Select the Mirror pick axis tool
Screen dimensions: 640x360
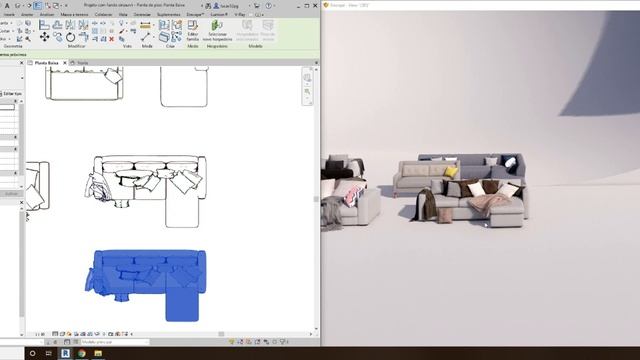(70, 25)
